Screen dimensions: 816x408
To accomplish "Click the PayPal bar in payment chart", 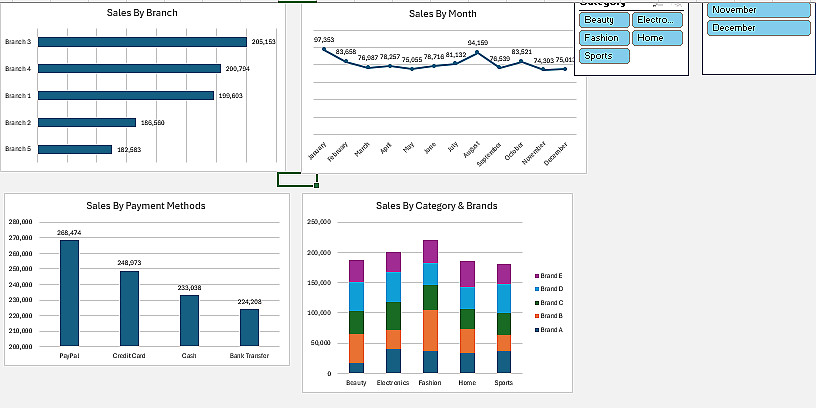I will 69,292.
